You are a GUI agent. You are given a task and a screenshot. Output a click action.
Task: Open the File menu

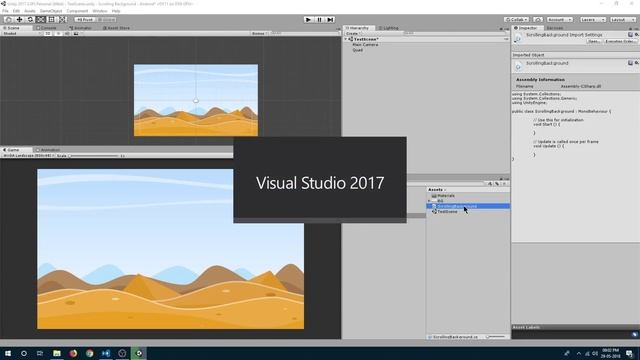click(x=5, y=11)
